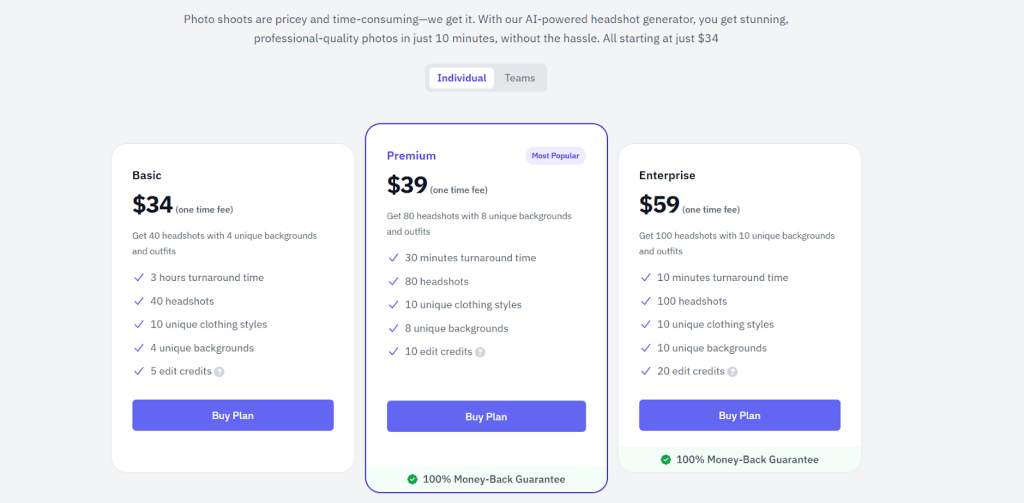
Task: Buy the Basic $34 plan
Action: tap(233, 415)
